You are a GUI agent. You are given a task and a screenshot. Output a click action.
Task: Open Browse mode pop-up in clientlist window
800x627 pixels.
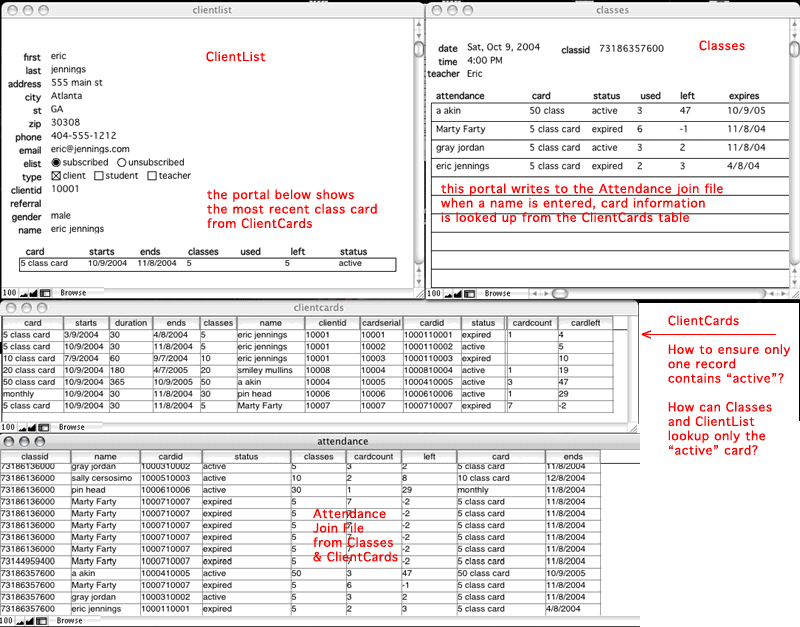(73, 293)
